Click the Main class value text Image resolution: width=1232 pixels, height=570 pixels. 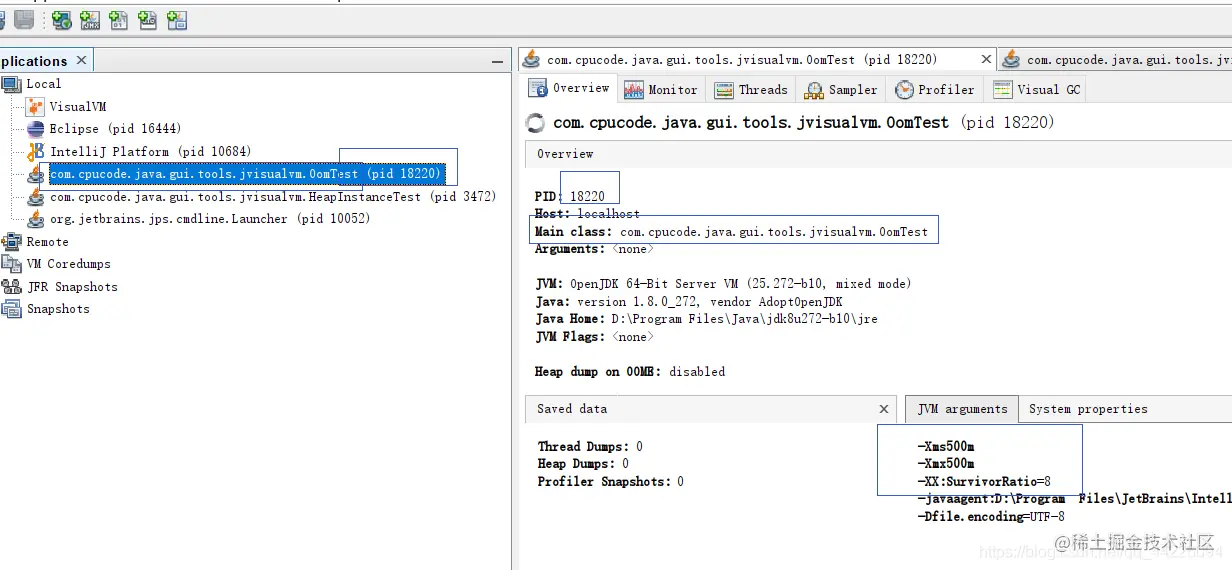[774, 232]
